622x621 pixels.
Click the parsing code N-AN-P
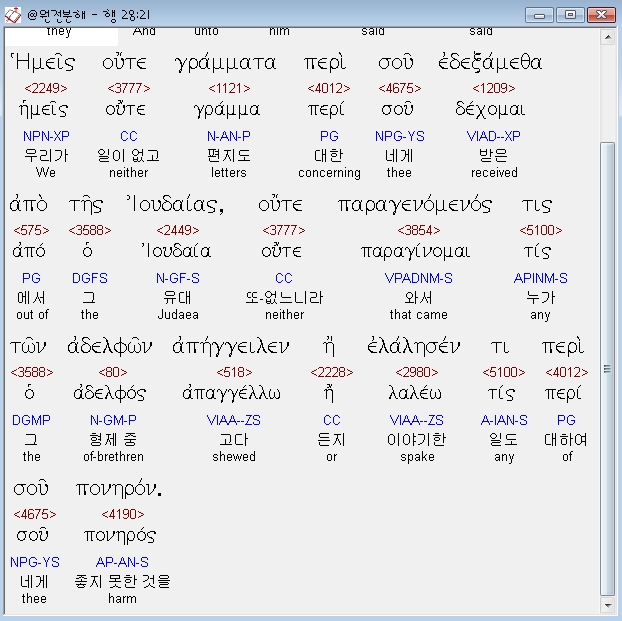[229, 136]
